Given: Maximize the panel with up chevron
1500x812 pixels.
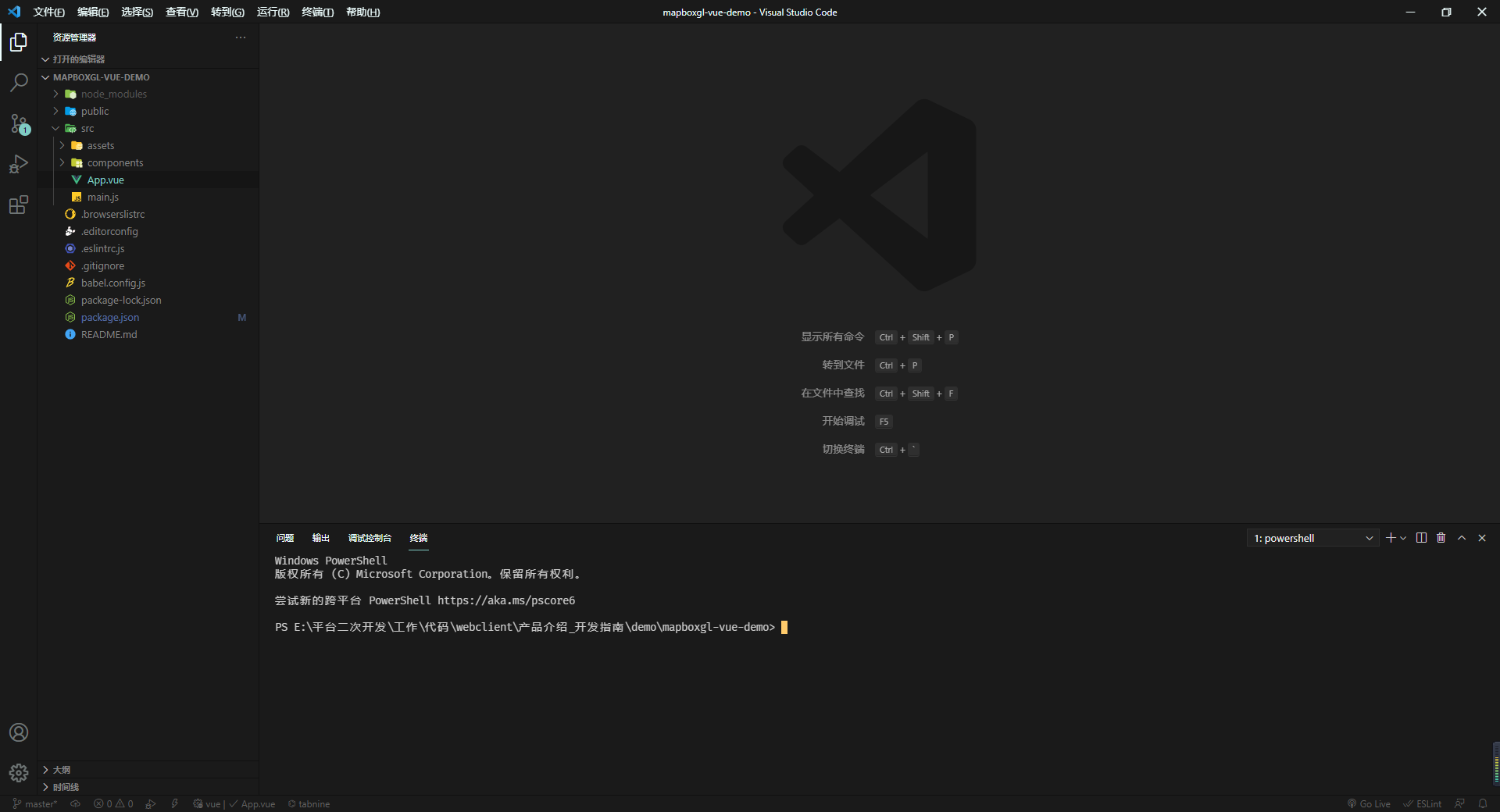Looking at the screenshot, I should [x=1462, y=538].
